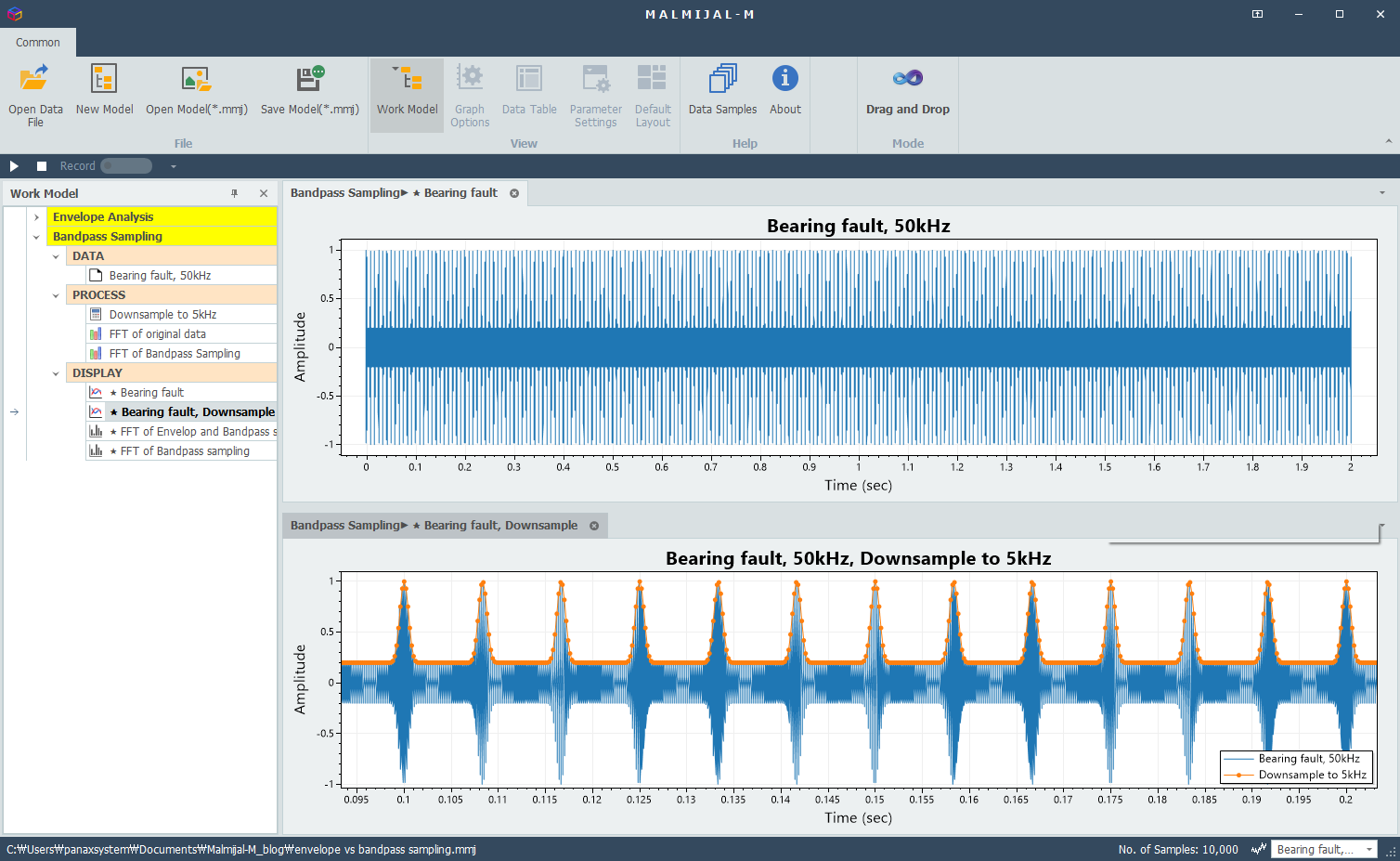The height and width of the screenshot is (861, 1400).
Task: Click the No. of Samples: 10,000 status text
Action: pos(1178,850)
